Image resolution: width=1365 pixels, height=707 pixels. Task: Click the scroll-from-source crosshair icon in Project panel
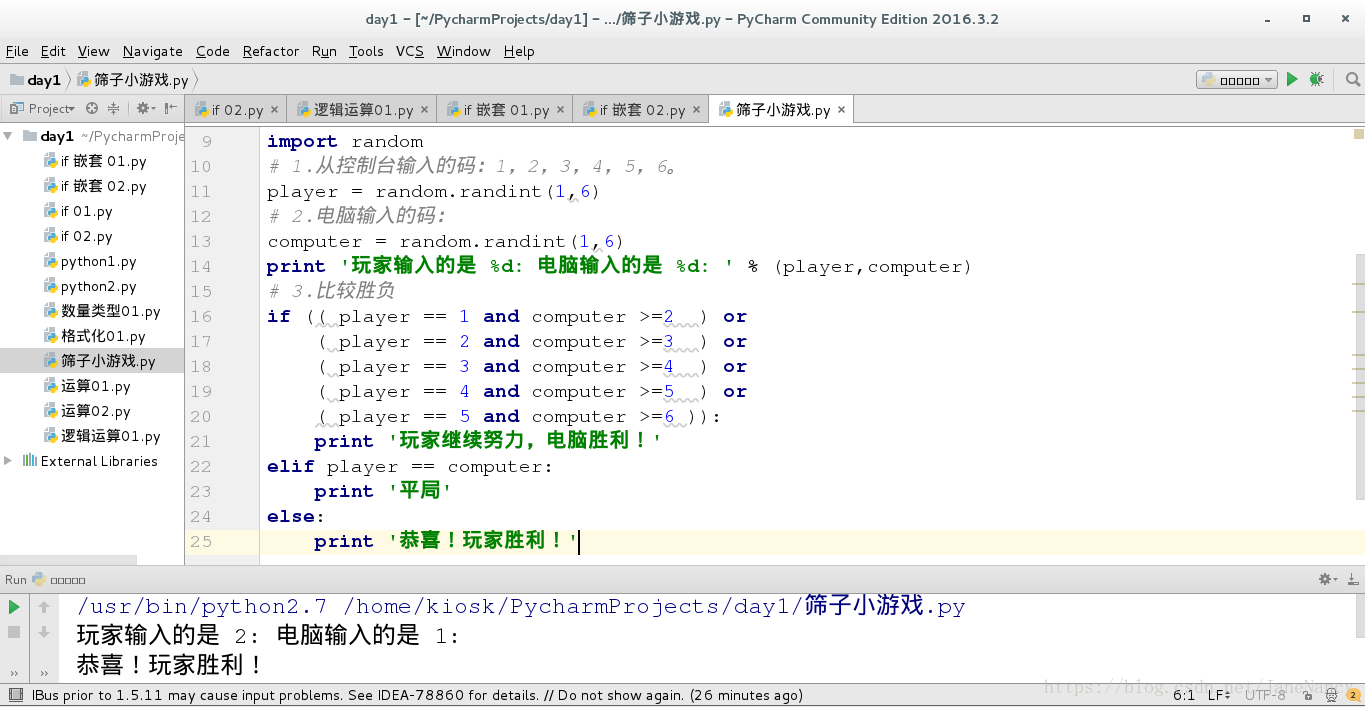click(x=92, y=108)
